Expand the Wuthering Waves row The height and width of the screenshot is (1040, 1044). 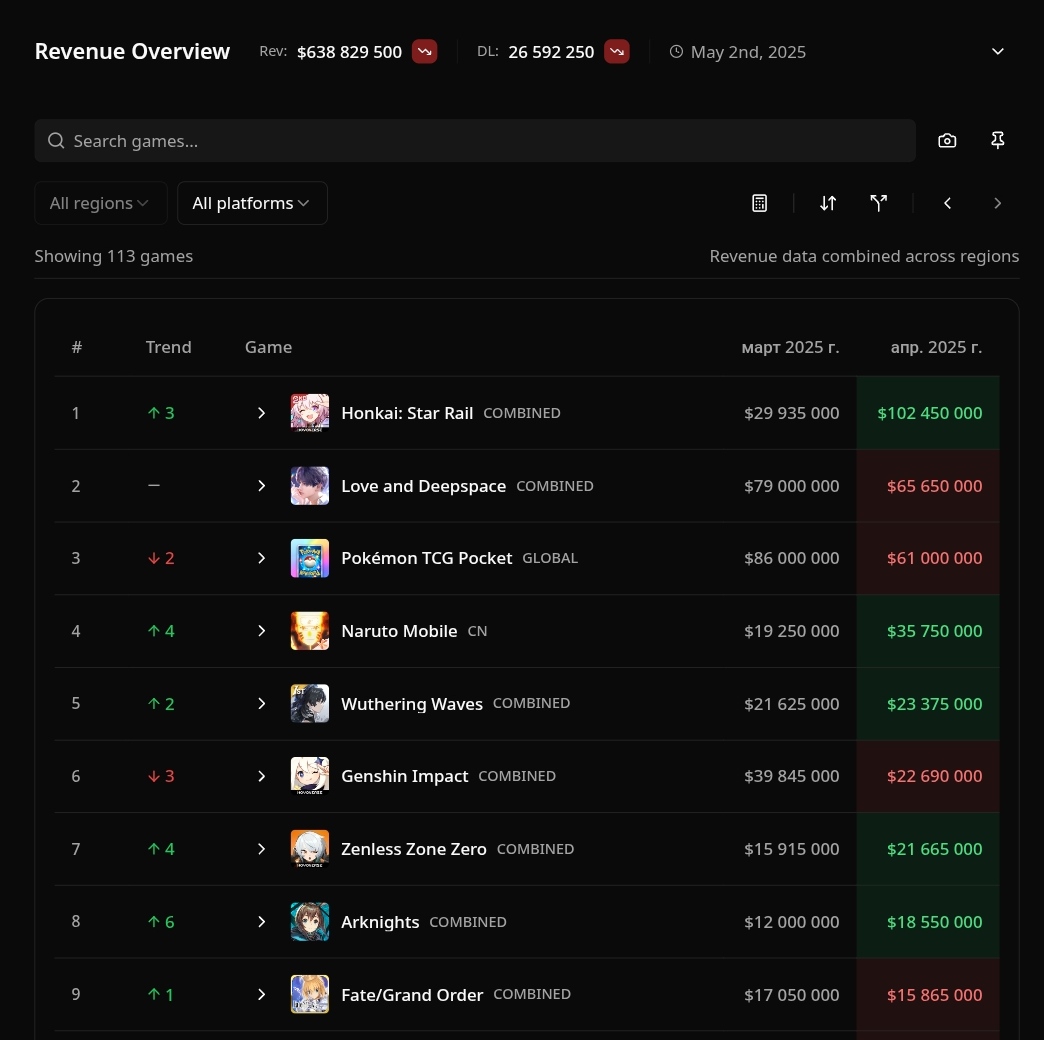(262, 703)
